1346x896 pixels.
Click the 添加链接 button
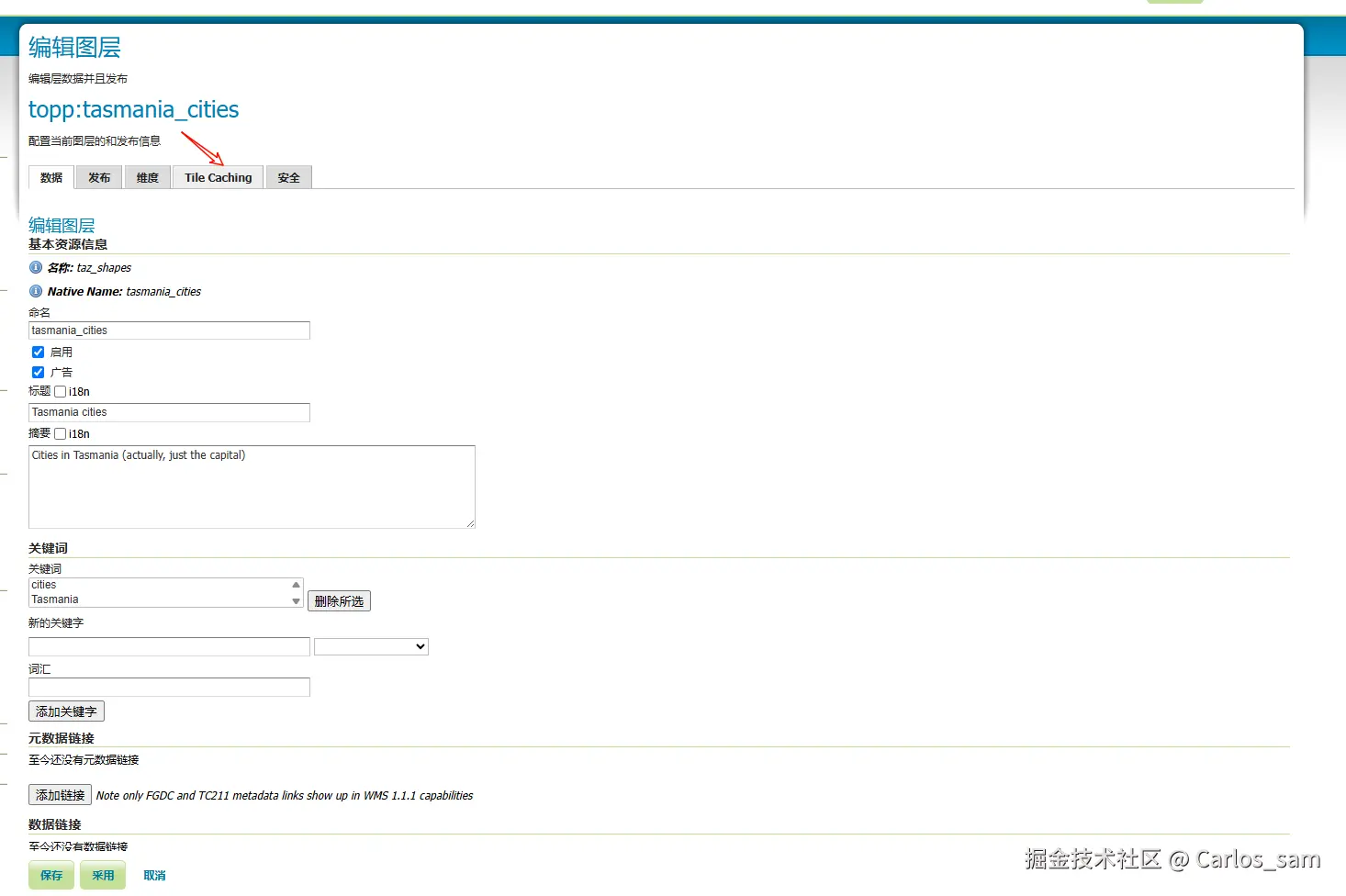tap(60, 795)
